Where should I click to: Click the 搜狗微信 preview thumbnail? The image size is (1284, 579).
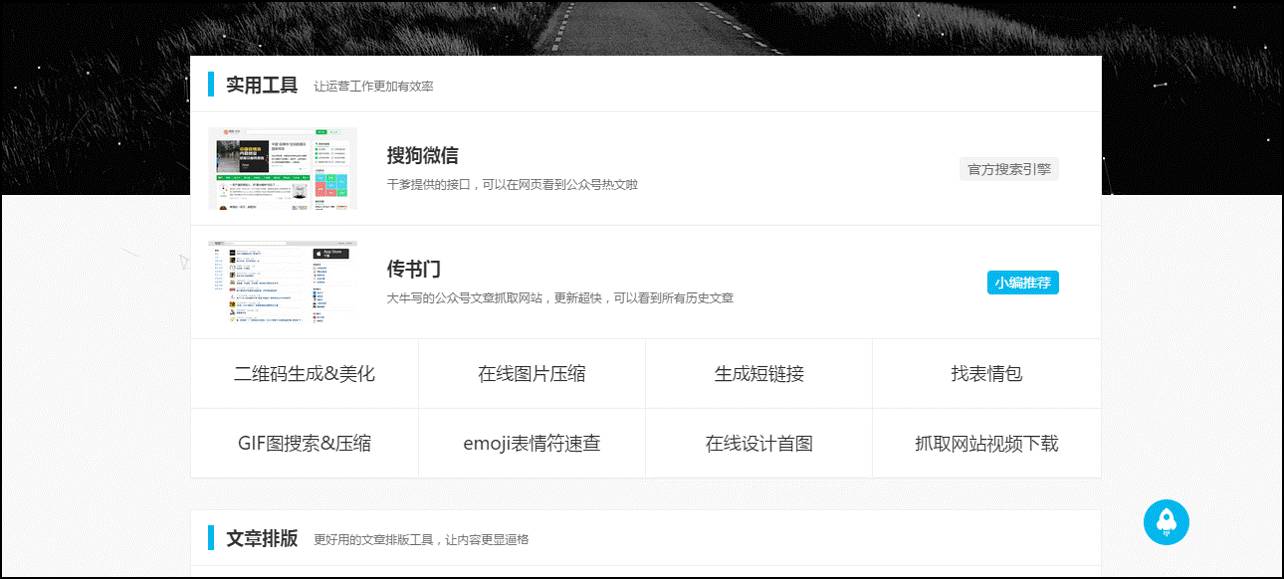click(x=282, y=168)
